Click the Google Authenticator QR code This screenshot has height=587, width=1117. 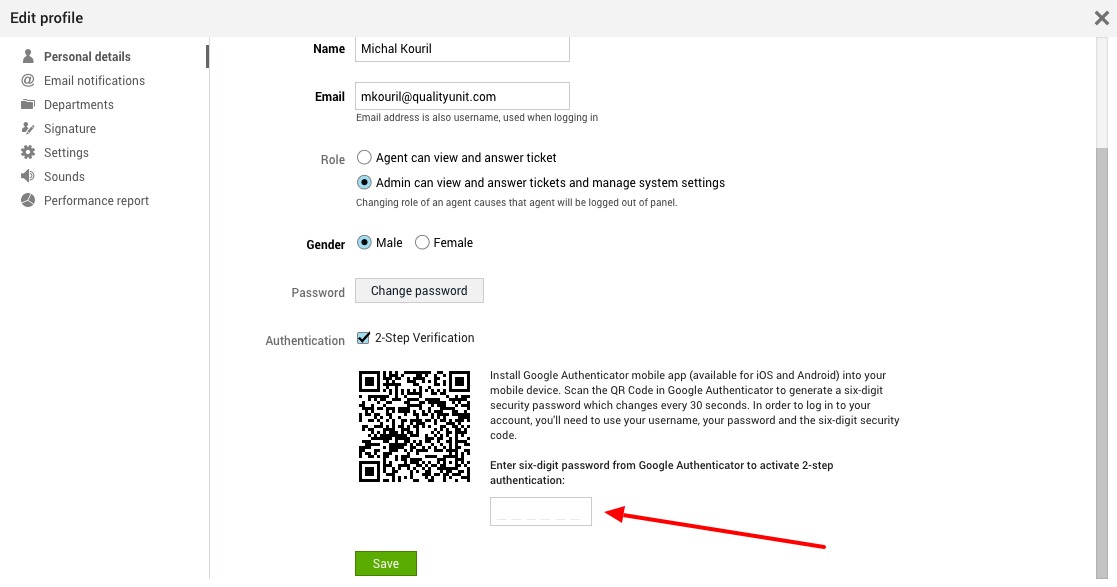[x=414, y=426]
